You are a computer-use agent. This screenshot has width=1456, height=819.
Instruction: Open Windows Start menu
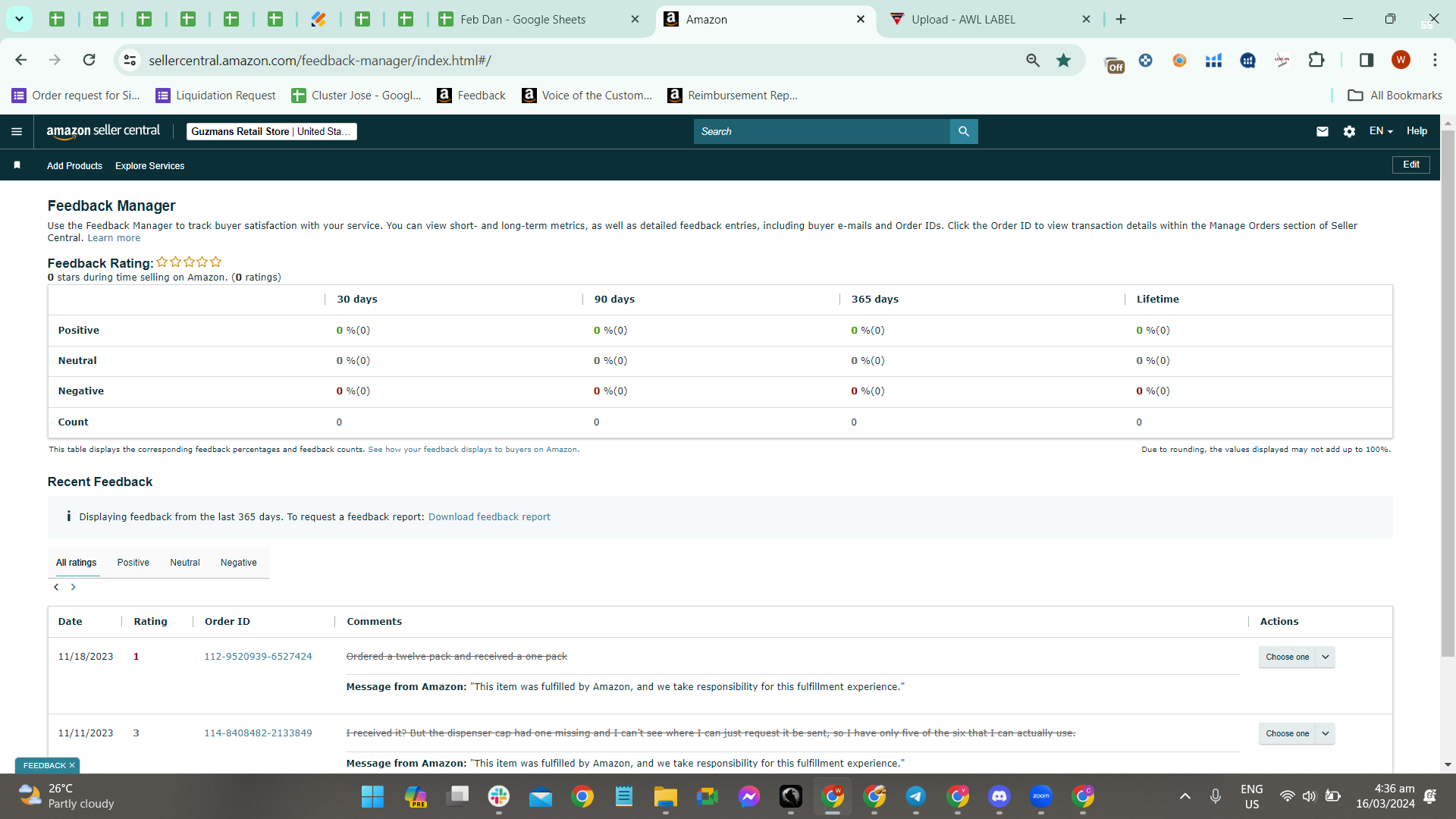pyautogui.click(x=372, y=796)
